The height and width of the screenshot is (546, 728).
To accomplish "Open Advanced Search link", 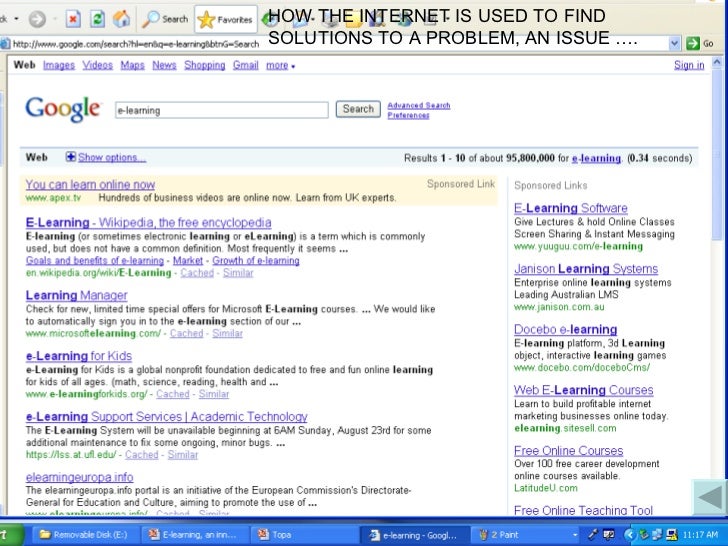I will [x=419, y=105].
